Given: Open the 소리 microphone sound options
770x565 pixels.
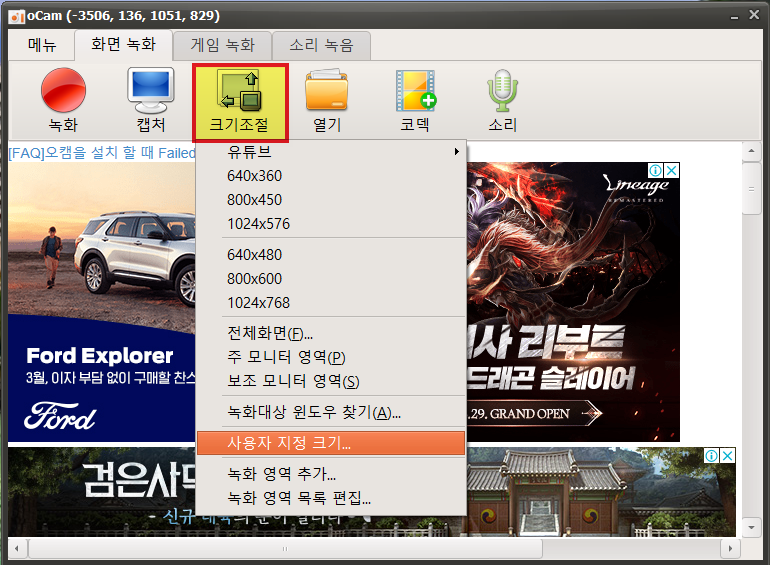Looking at the screenshot, I should pyautogui.click(x=502, y=100).
